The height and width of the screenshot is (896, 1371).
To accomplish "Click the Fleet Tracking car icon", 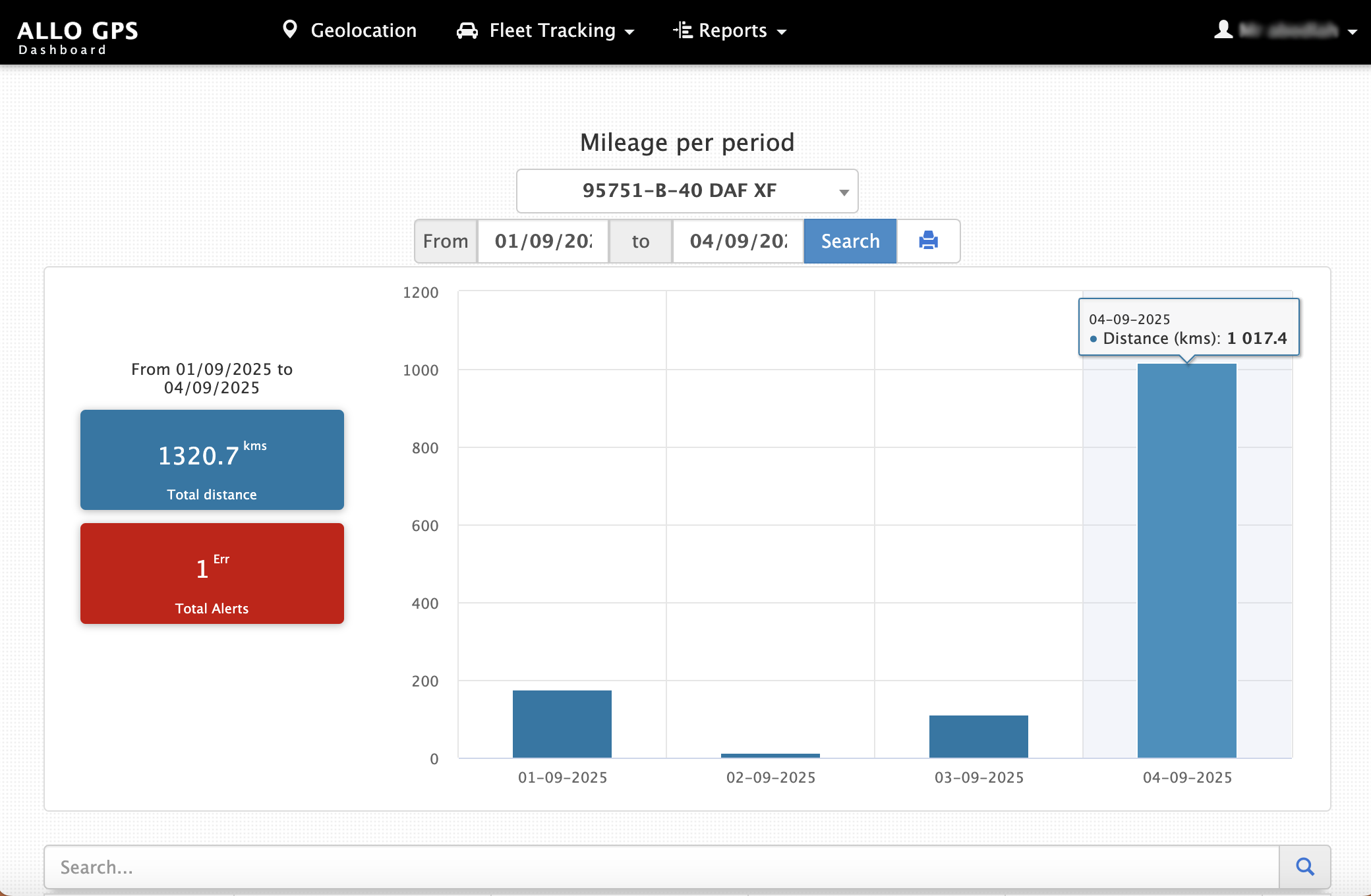I will 467,30.
